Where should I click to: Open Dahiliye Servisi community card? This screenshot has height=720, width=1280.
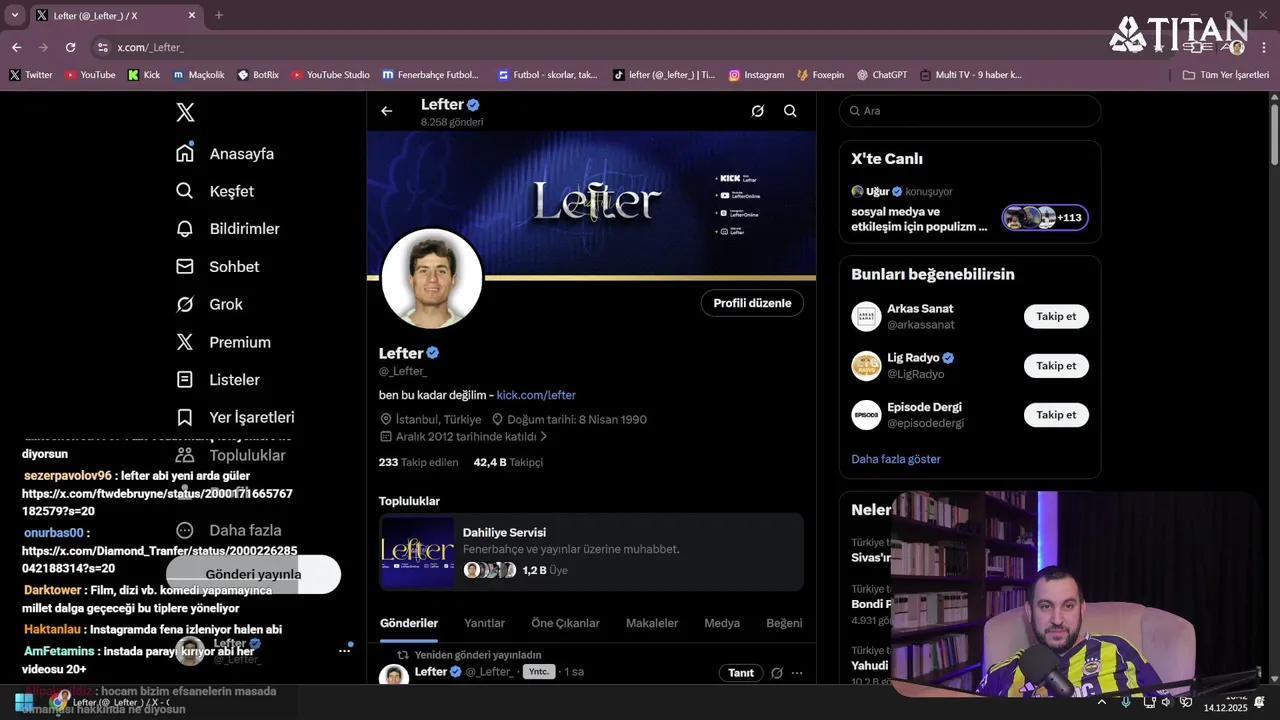coord(591,552)
